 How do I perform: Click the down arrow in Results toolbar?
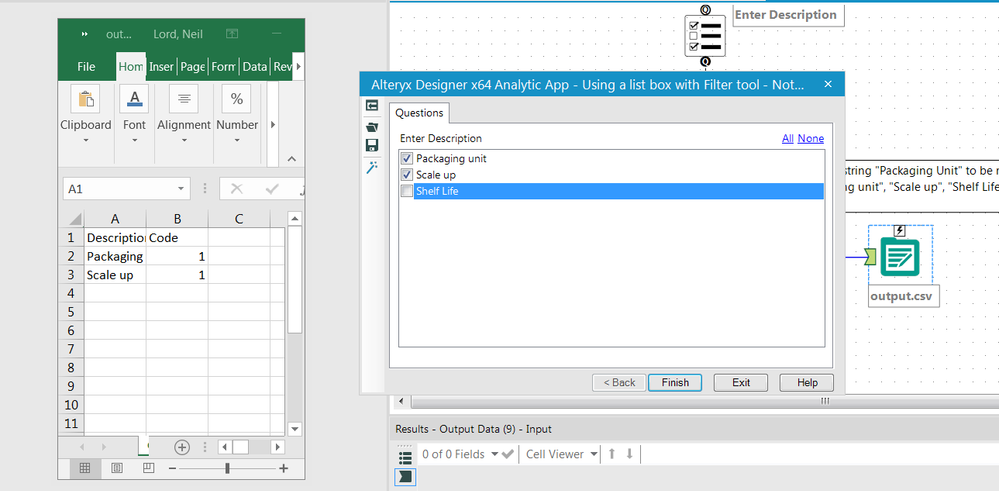tap(629, 454)
